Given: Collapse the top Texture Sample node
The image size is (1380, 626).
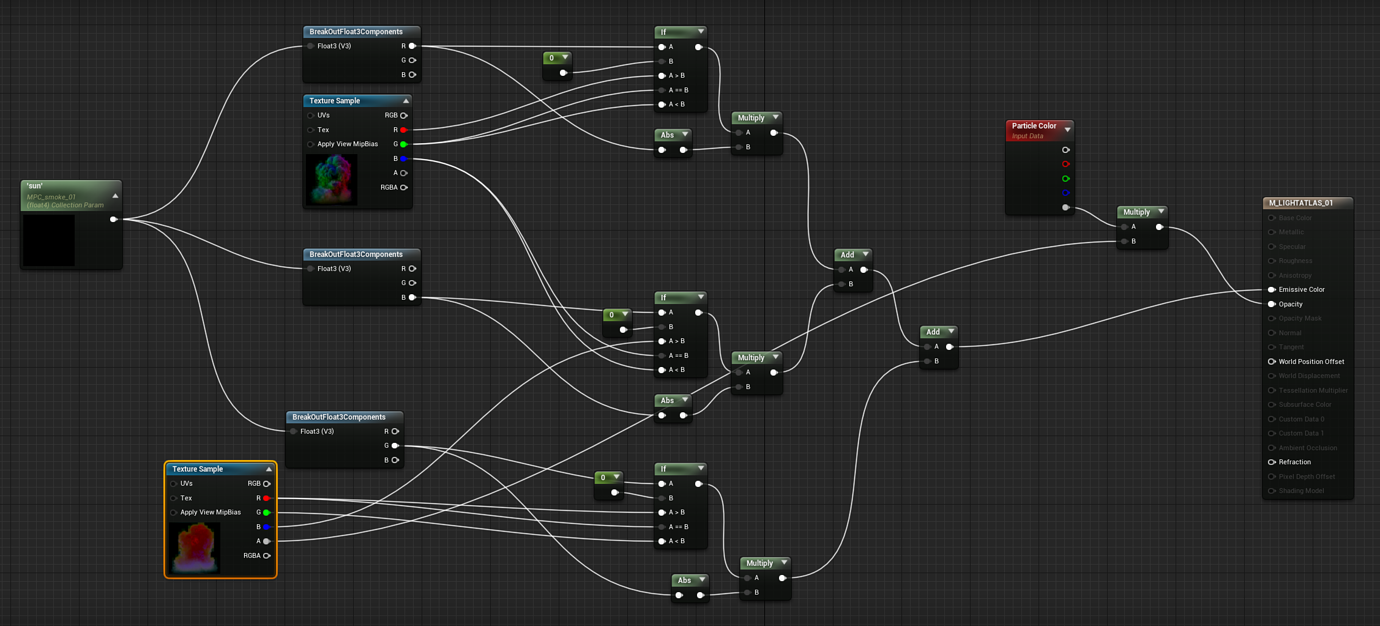Looking at the screenshot, I should pos(405,101).
